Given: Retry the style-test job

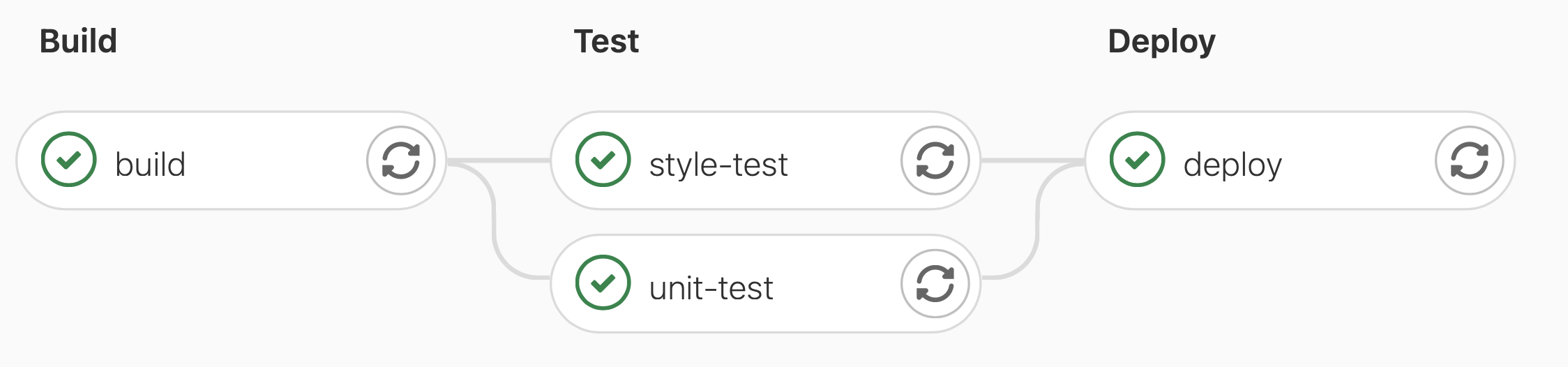Looking at the screenshot, I should 935,160.
